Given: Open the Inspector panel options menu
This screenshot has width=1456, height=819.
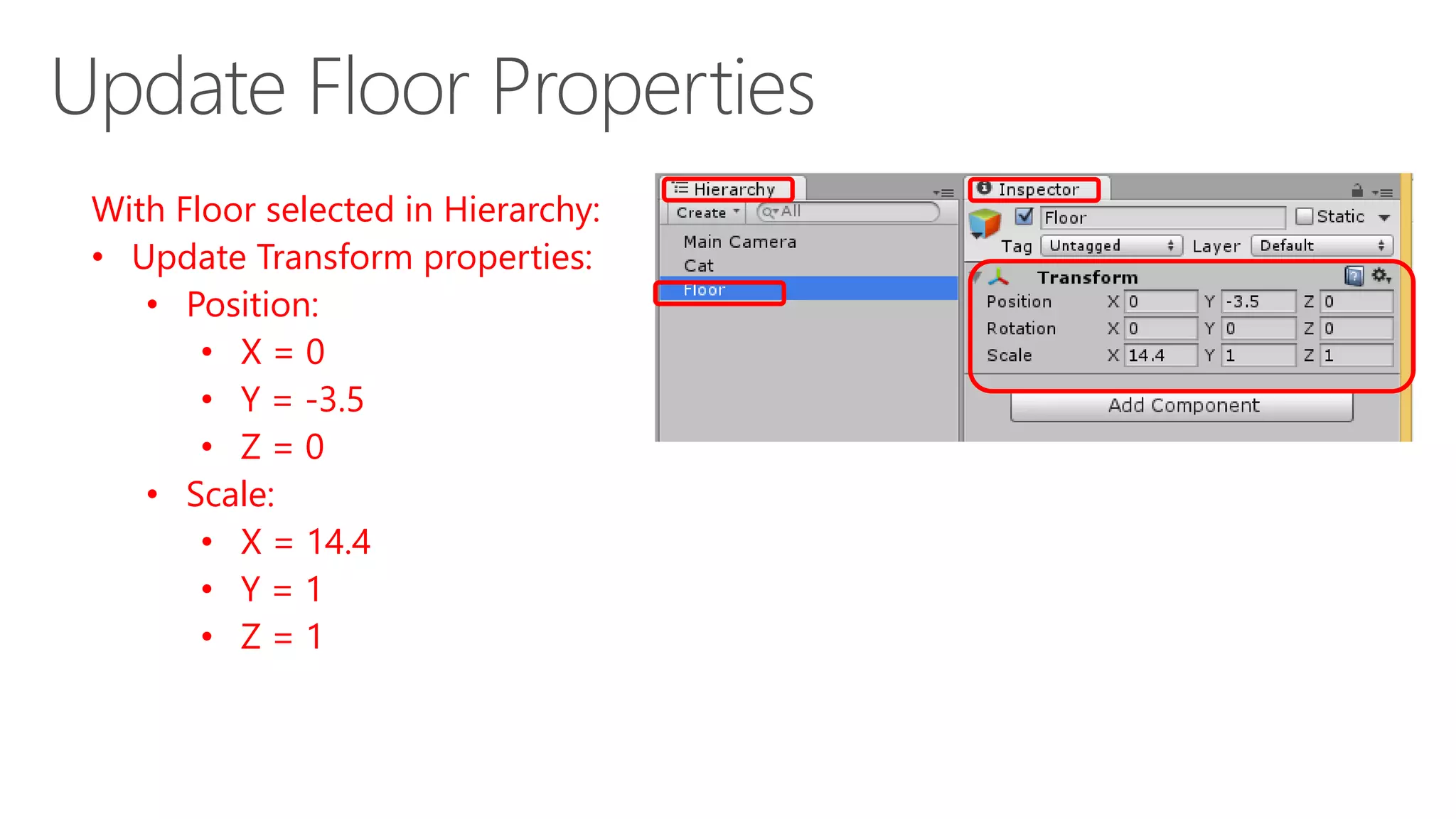Looking at the screenshot, I should pyautogui.click(x=1383, y=193).
